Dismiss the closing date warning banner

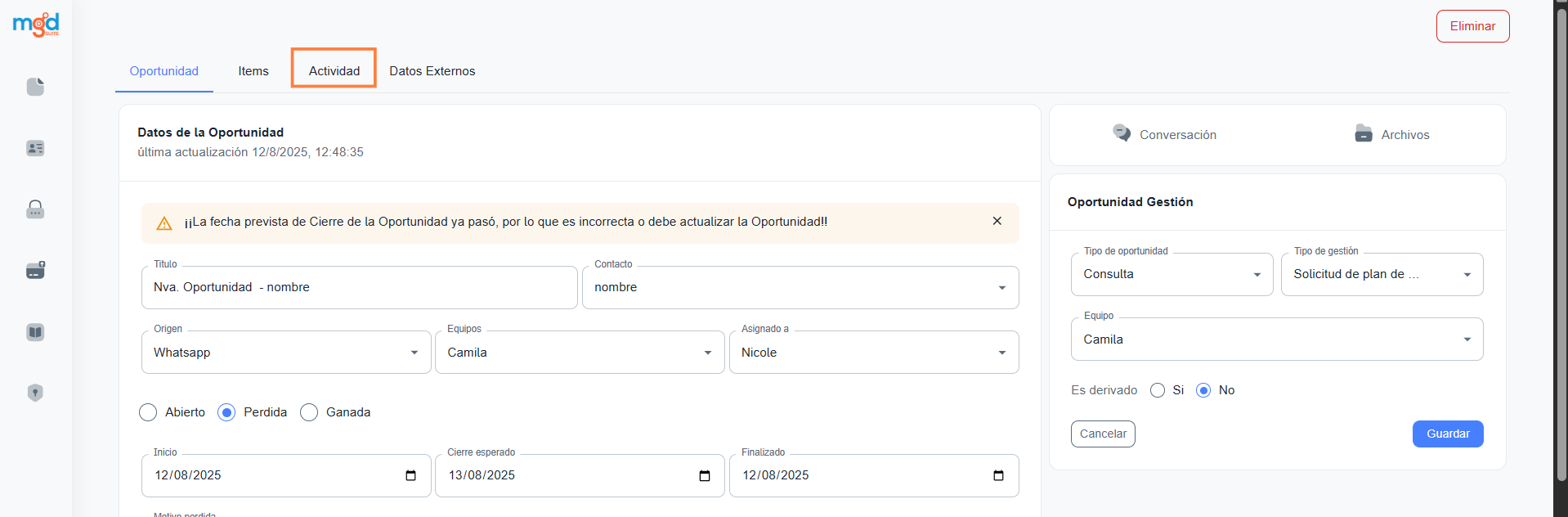pos(997,221)
